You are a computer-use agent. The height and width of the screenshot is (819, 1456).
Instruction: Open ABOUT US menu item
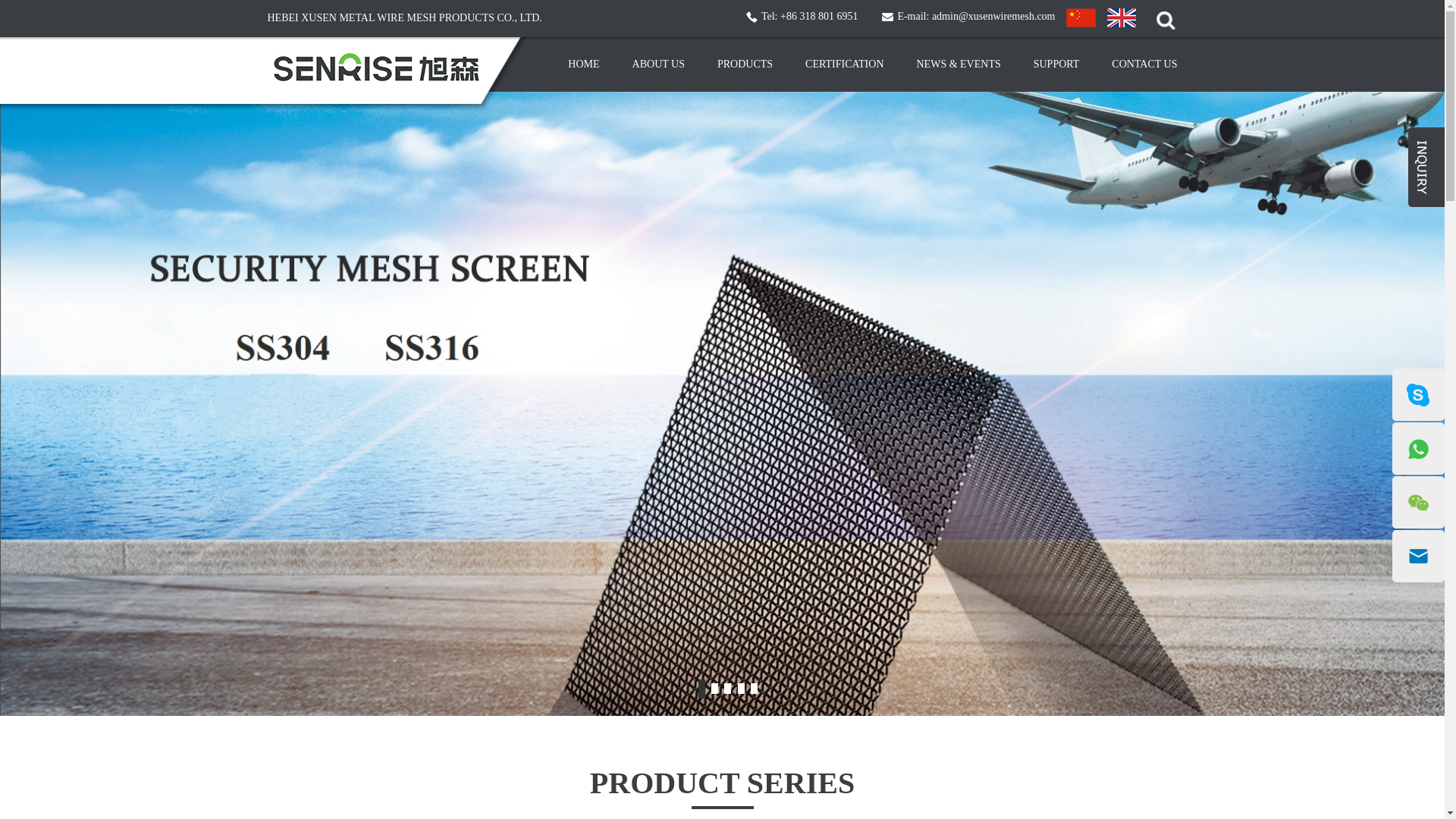(x=658, y=64)
